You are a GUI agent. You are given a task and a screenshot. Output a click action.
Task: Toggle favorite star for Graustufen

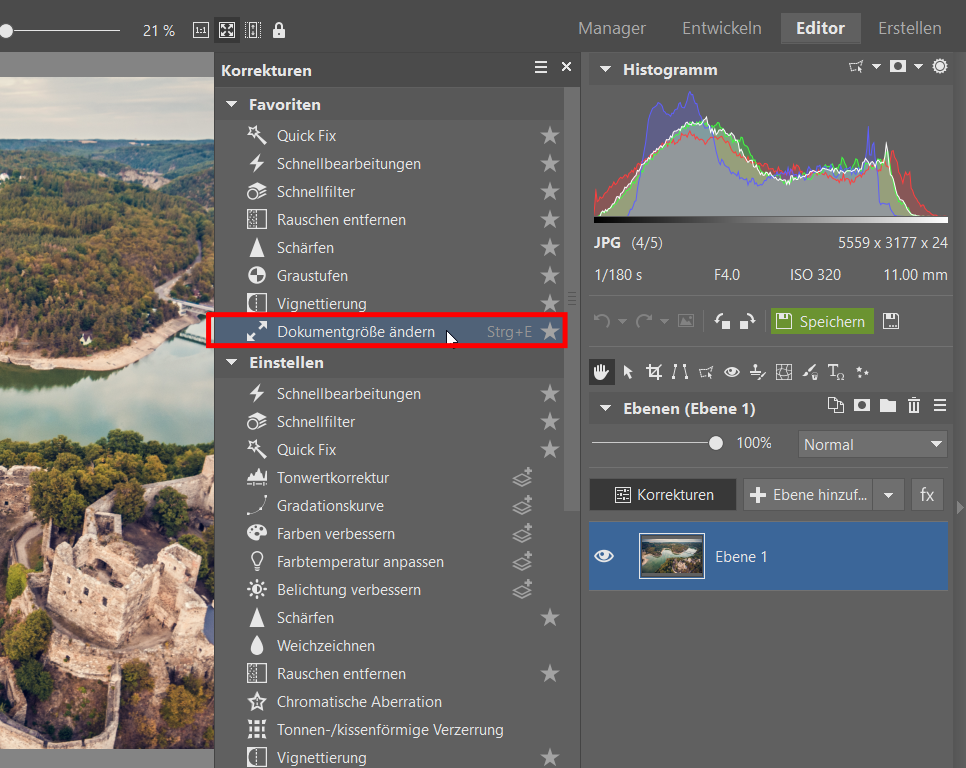pos(550,275)
